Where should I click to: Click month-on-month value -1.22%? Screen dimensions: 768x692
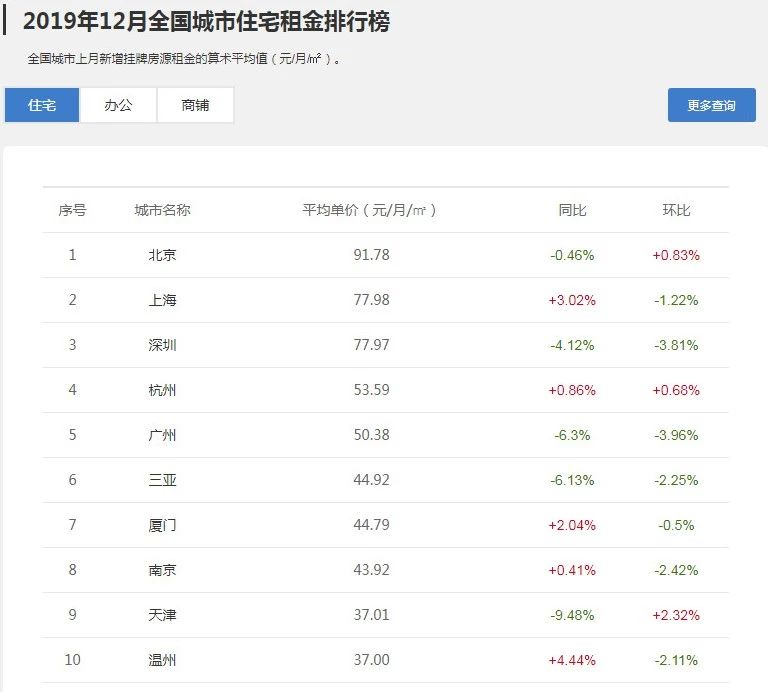[676, 300]
